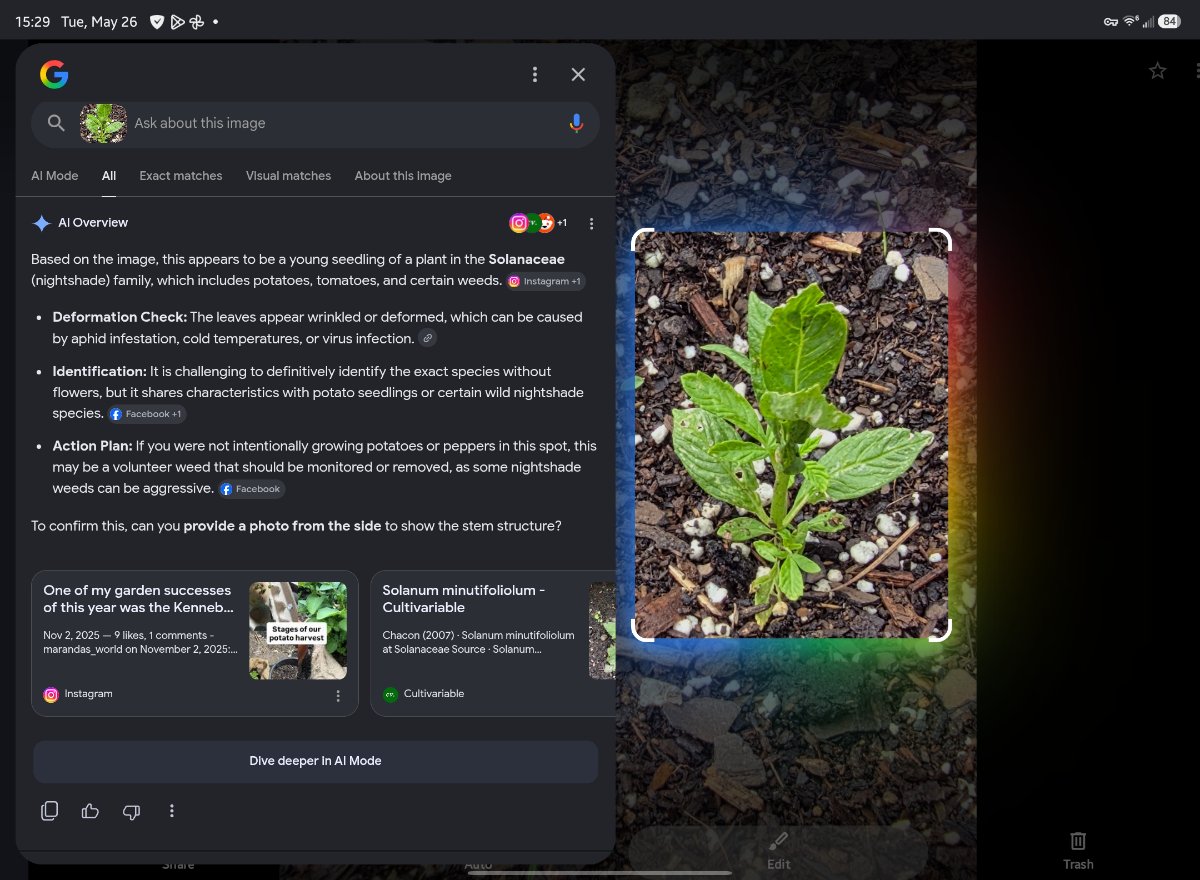Copy the AI Overview response

coord(49,811)
